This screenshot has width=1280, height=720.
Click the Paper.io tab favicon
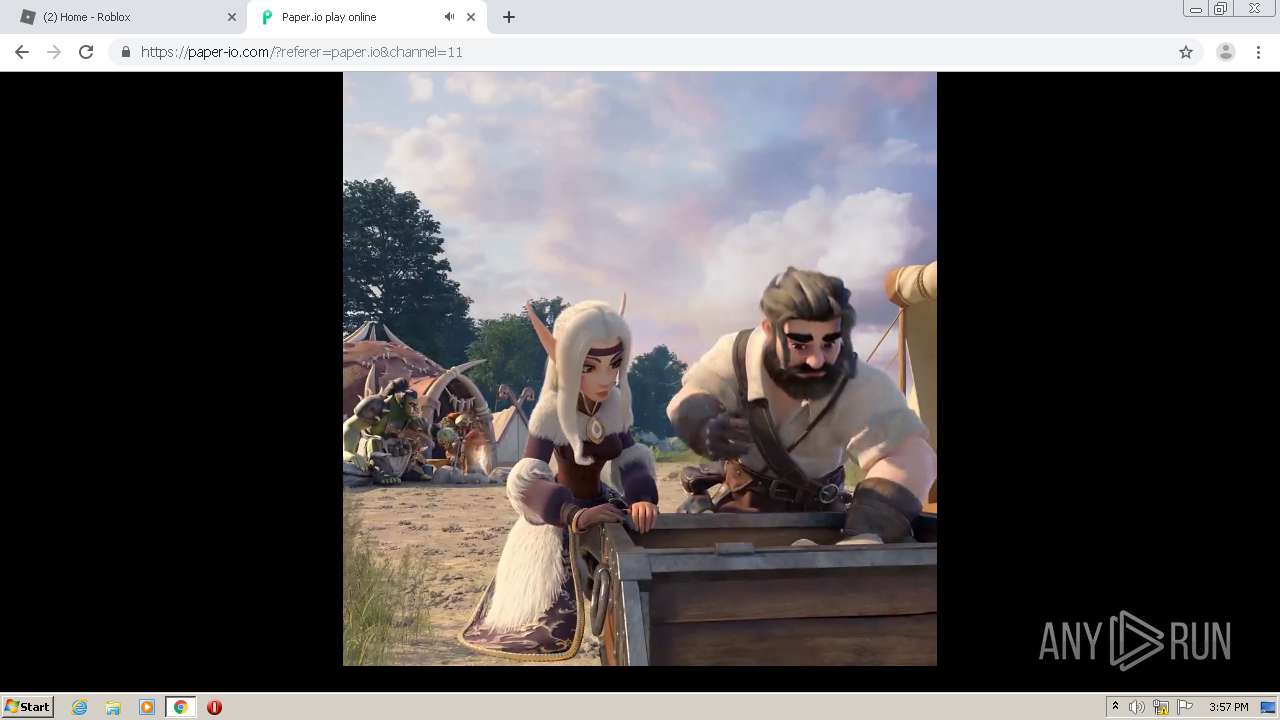[x=267, y=17]
